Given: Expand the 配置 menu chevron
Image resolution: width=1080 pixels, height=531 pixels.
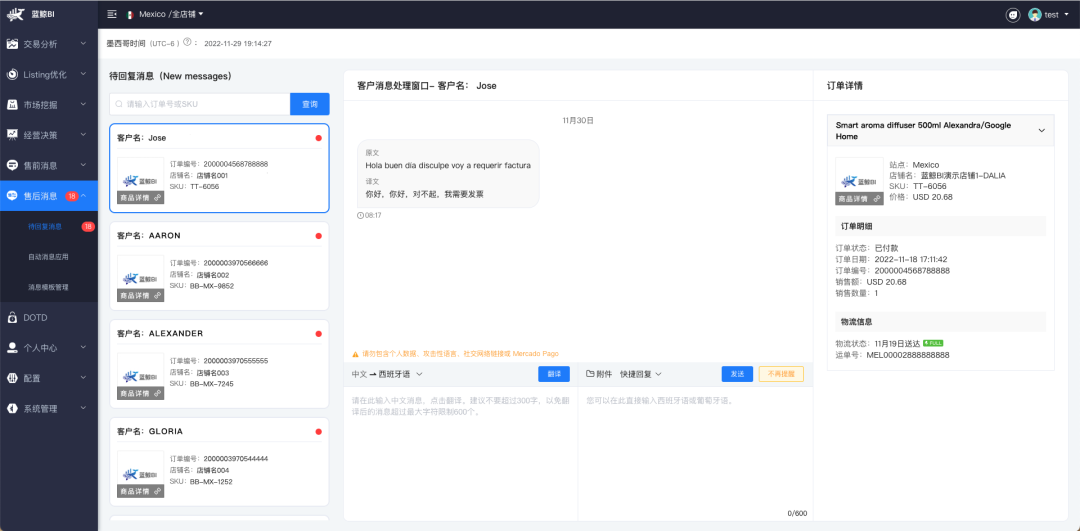Looking at the screenshot, I should [x=83, y=378].
